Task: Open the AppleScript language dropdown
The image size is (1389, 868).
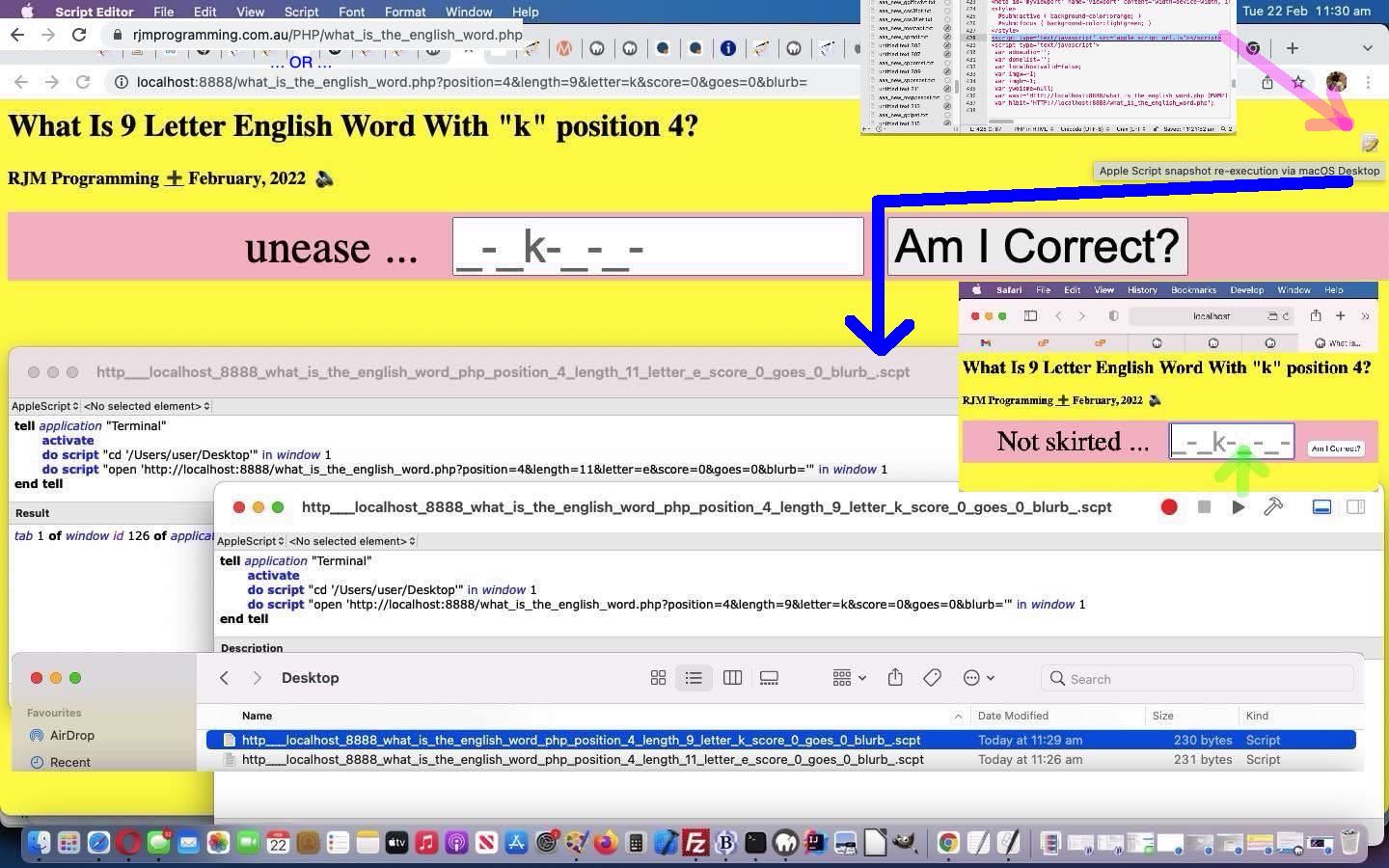Action: 251,541
